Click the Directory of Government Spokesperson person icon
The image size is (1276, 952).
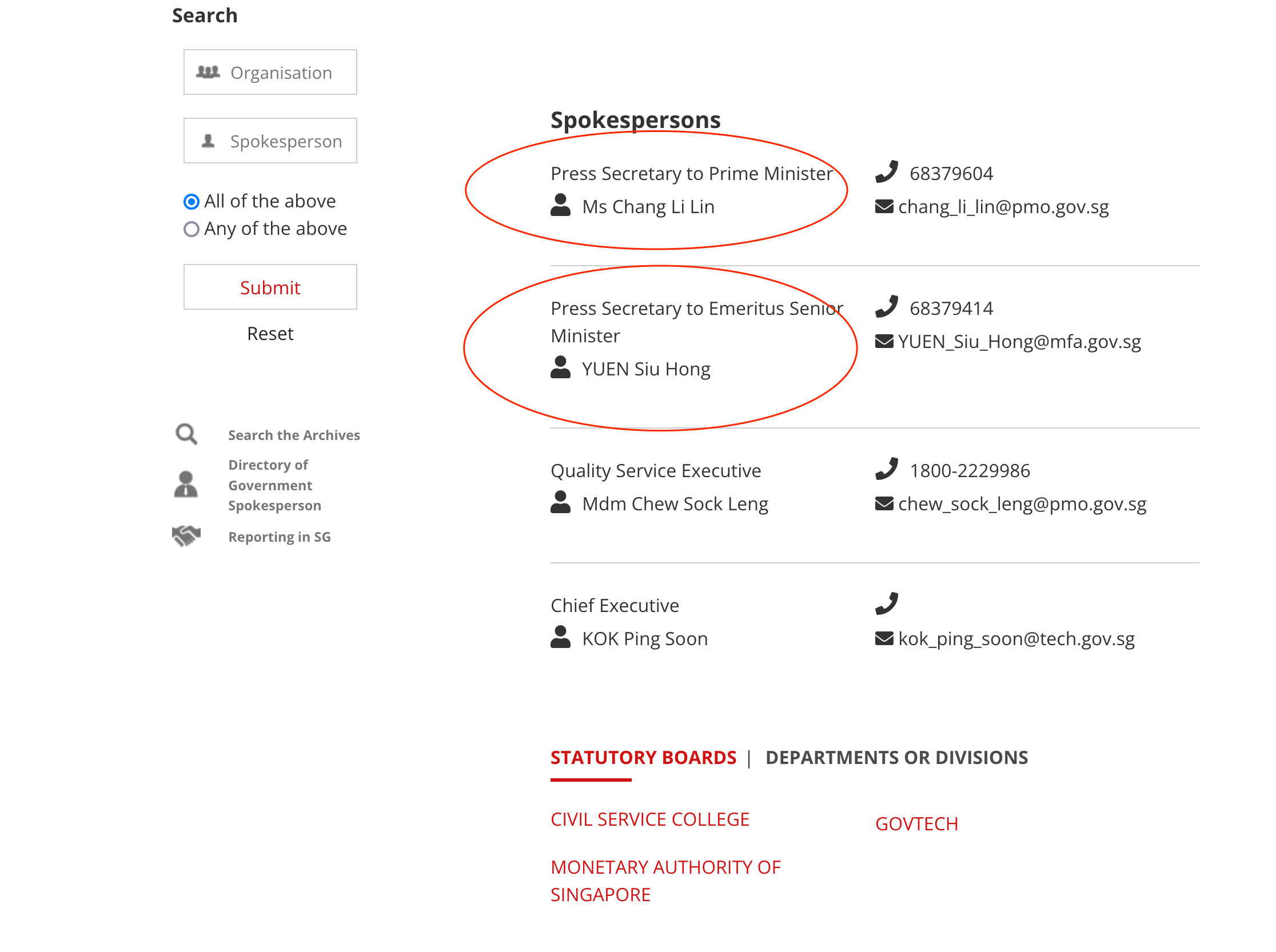pos(186,485)
